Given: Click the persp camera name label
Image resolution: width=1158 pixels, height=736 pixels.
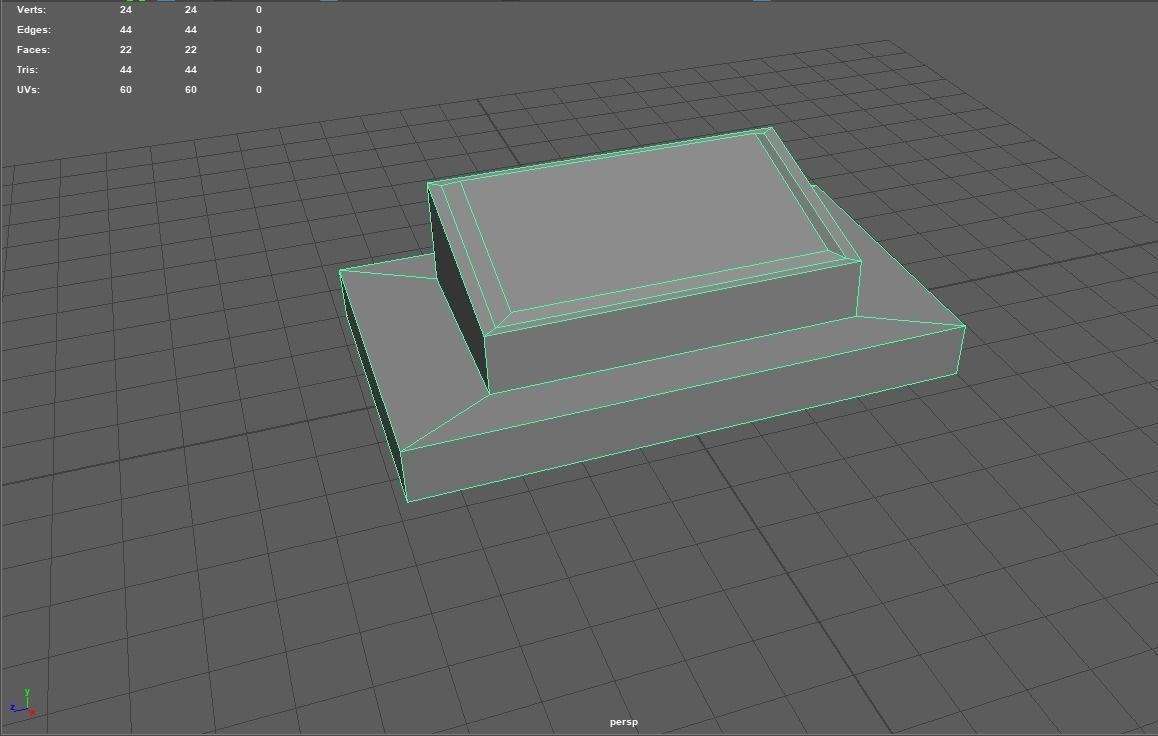Looking at the screenshot, I should pos(623,722).
